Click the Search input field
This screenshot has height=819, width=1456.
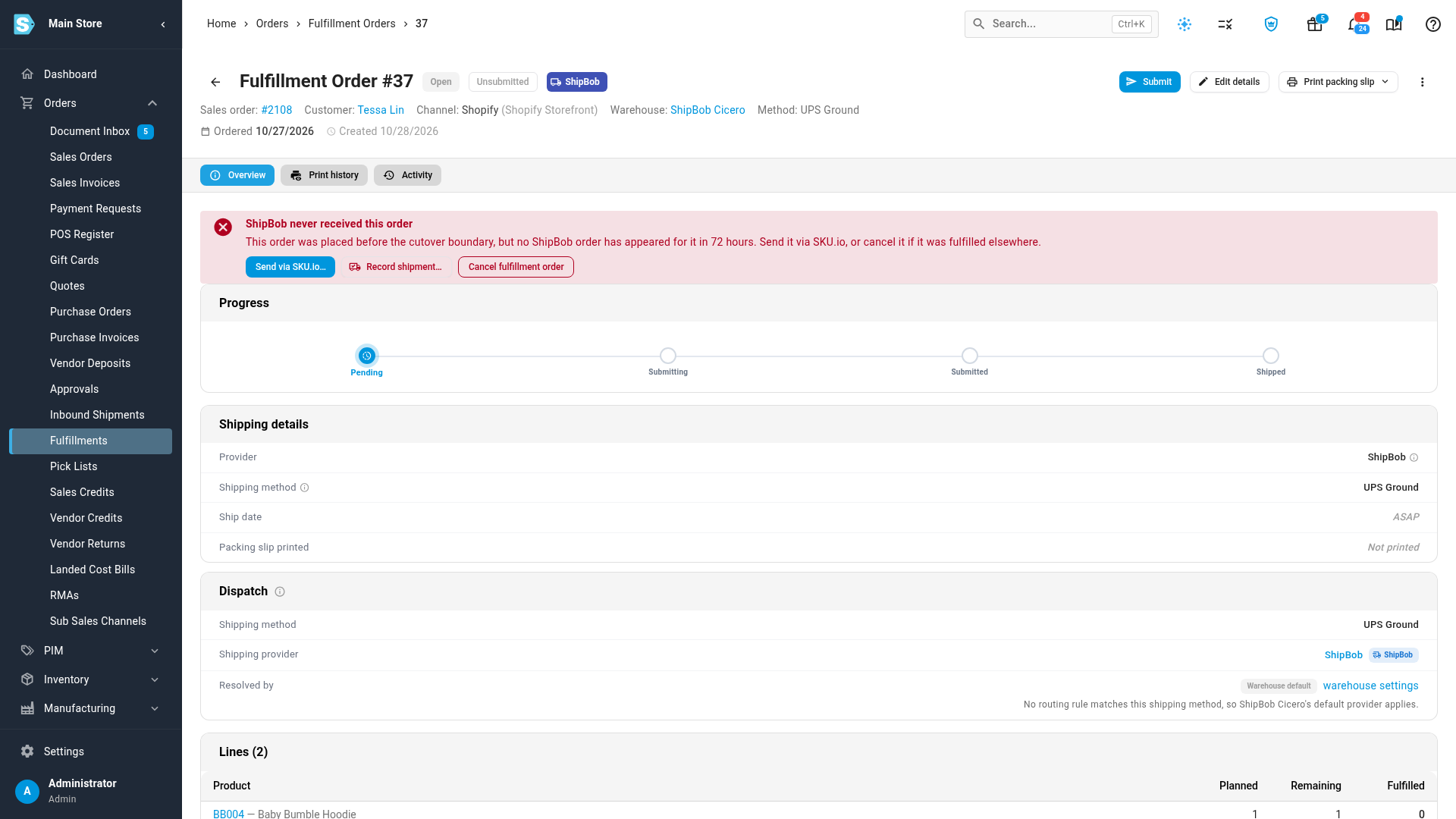point(1061,24)
